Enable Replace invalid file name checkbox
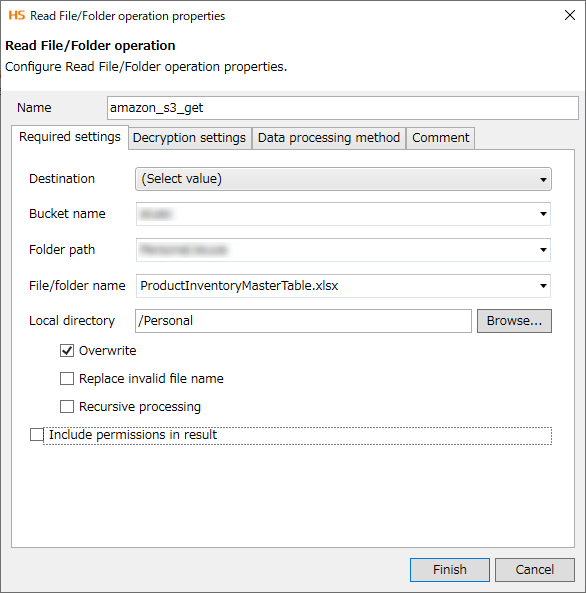This screenshot has height=593, width=586. (67, 379)
